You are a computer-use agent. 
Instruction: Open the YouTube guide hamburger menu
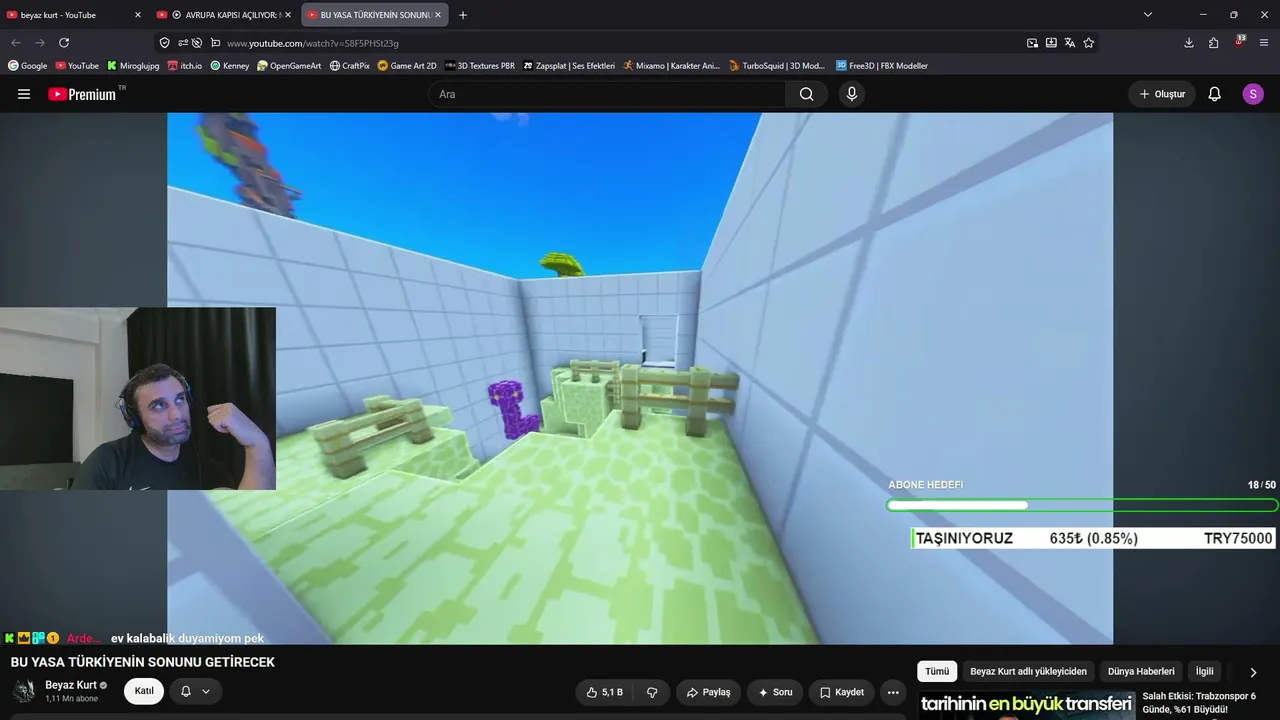pos(24,94)
